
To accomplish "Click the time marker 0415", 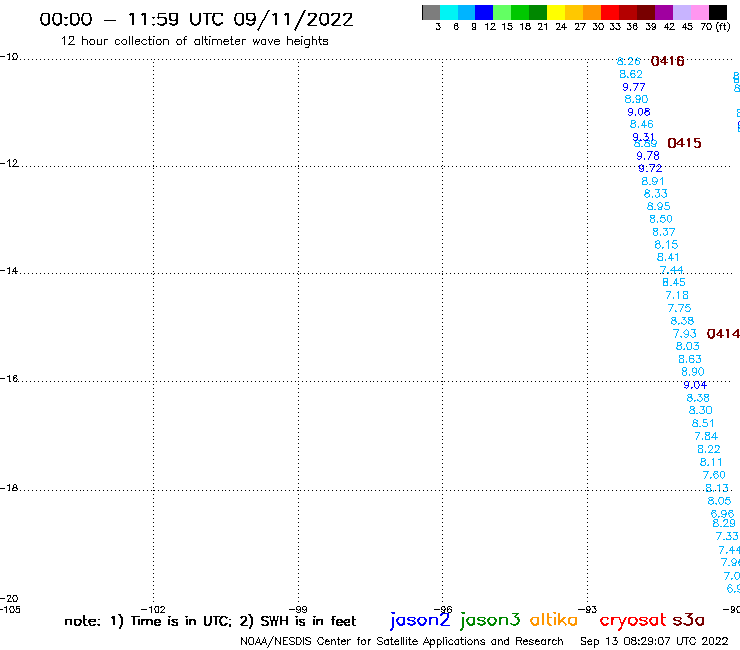I will click(684, 143).
